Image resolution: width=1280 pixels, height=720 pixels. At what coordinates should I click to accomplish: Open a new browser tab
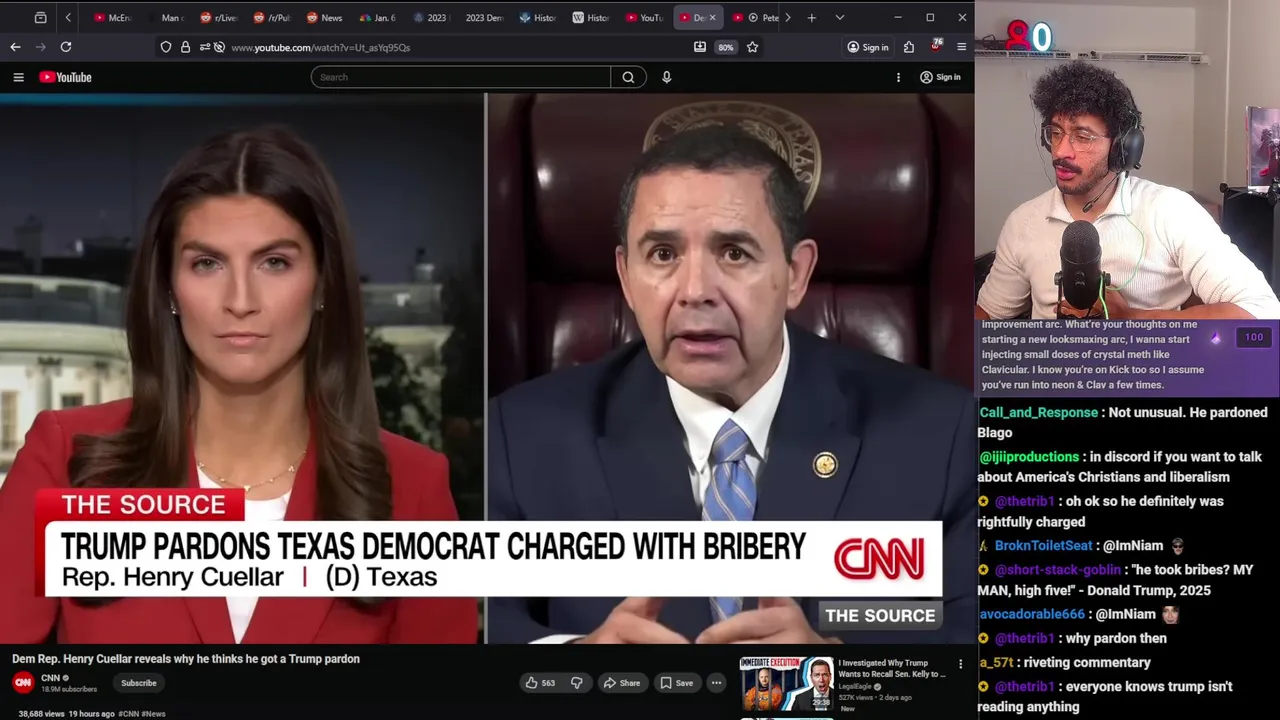coord(812,17)
